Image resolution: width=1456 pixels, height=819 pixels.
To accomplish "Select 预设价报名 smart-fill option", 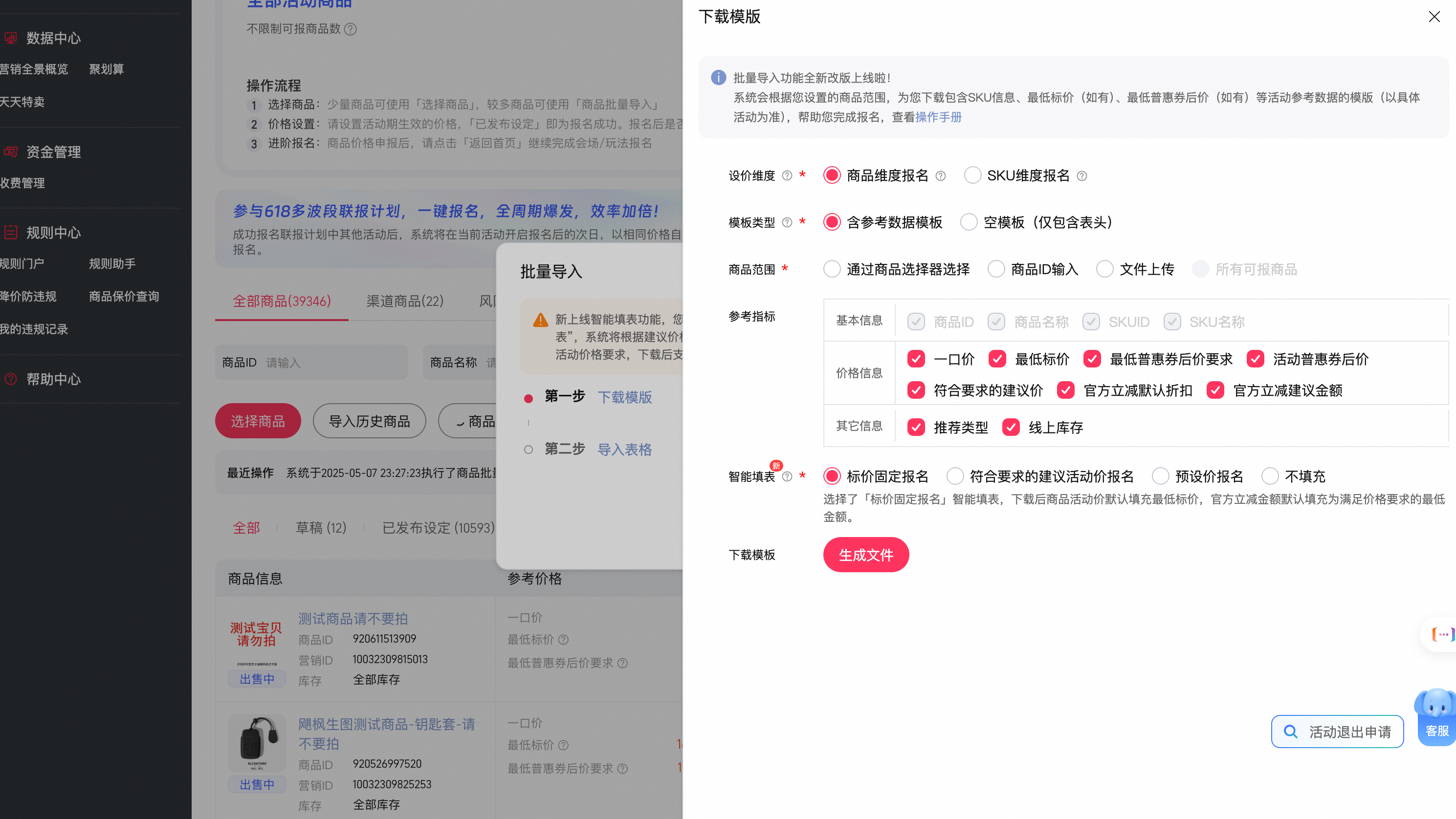I will coord(1160,477).
